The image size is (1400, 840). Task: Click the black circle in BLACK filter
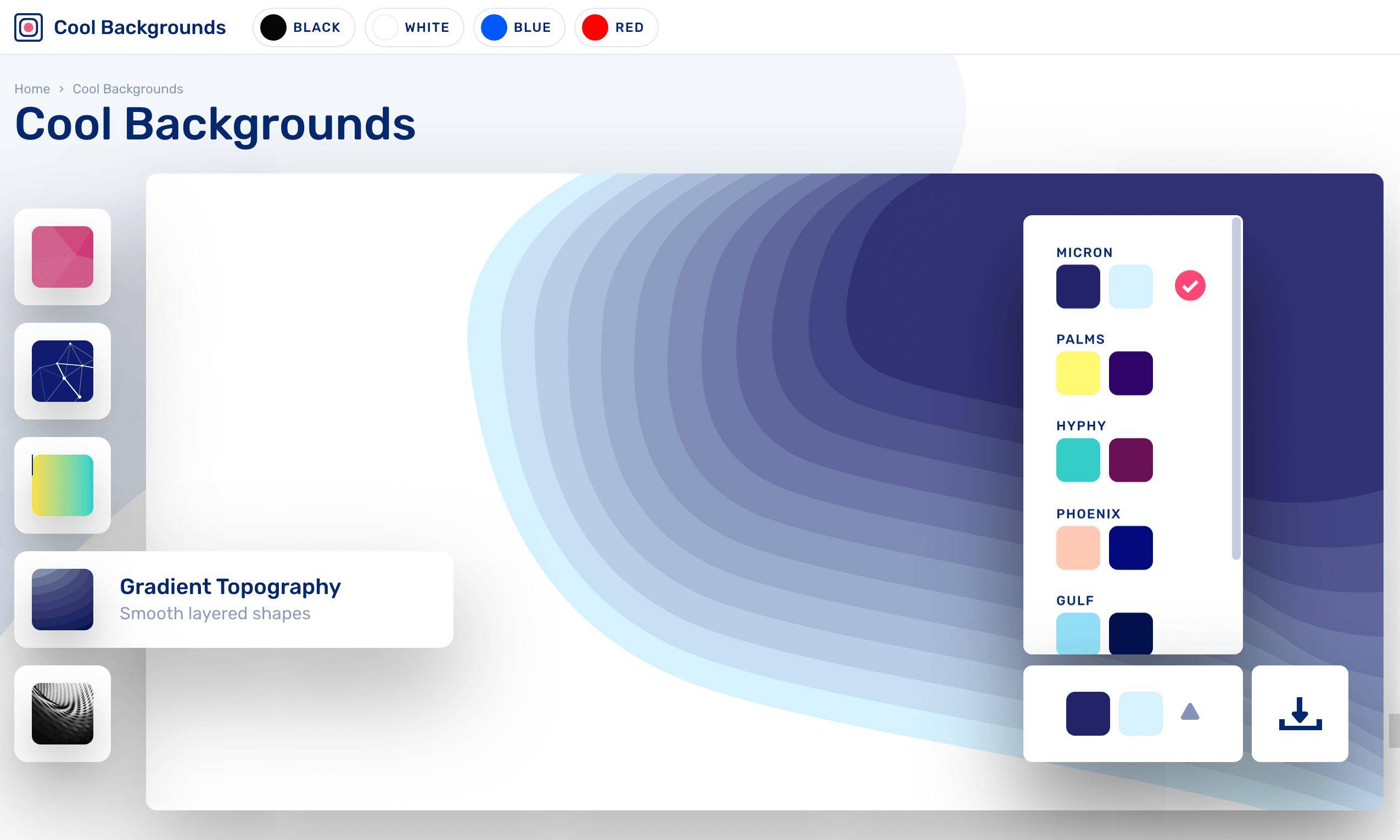click(x=273, y=27)
